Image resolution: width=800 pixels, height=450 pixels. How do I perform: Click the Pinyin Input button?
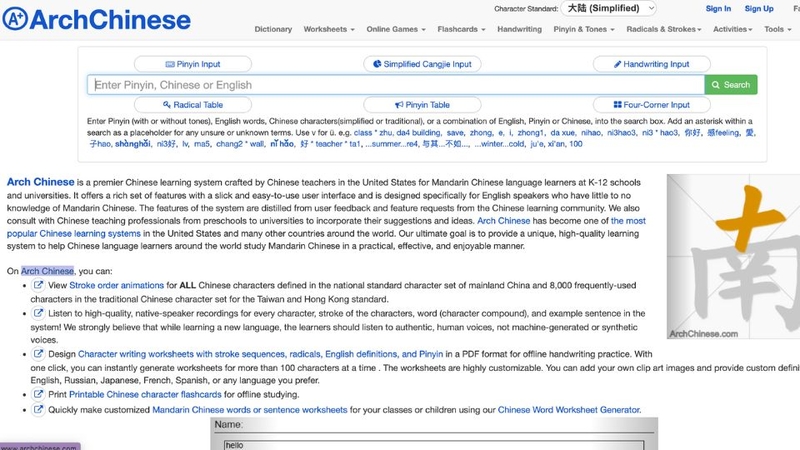(193, 64)
